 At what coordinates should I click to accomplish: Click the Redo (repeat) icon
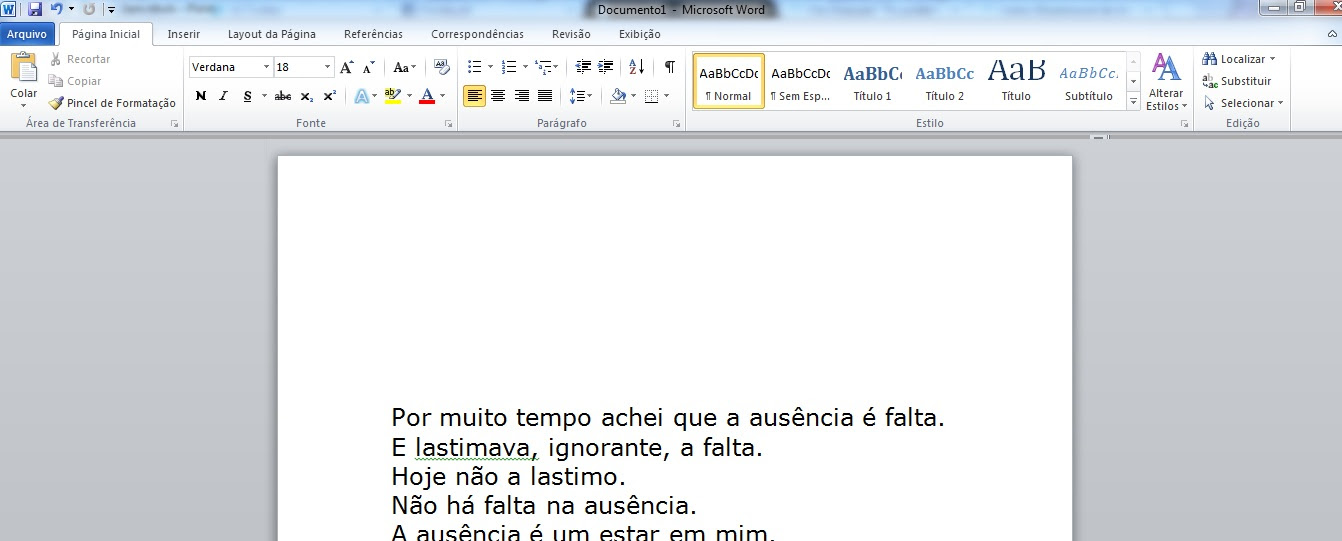pos(89,9)
